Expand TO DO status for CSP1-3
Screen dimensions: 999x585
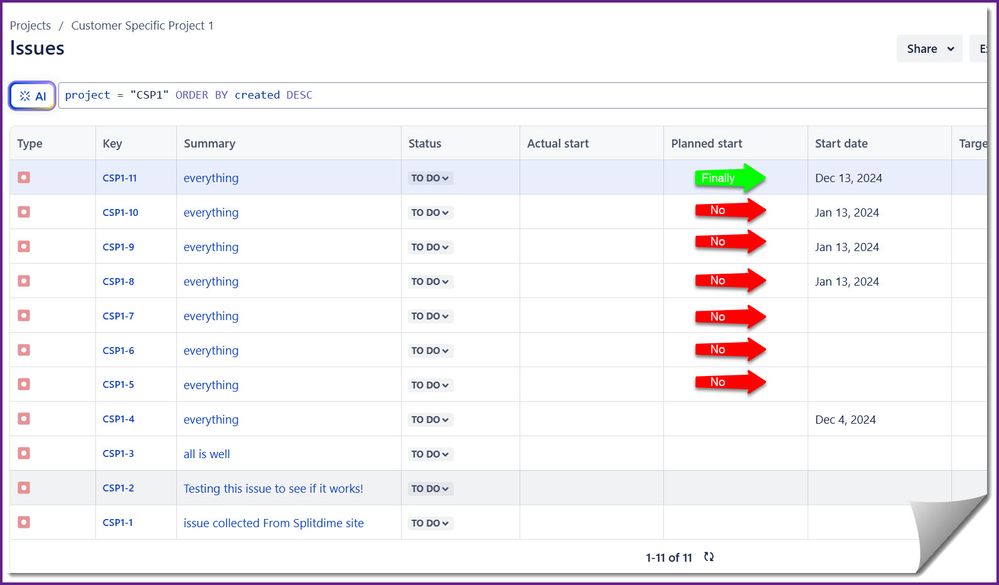click(x=430, y=454)
